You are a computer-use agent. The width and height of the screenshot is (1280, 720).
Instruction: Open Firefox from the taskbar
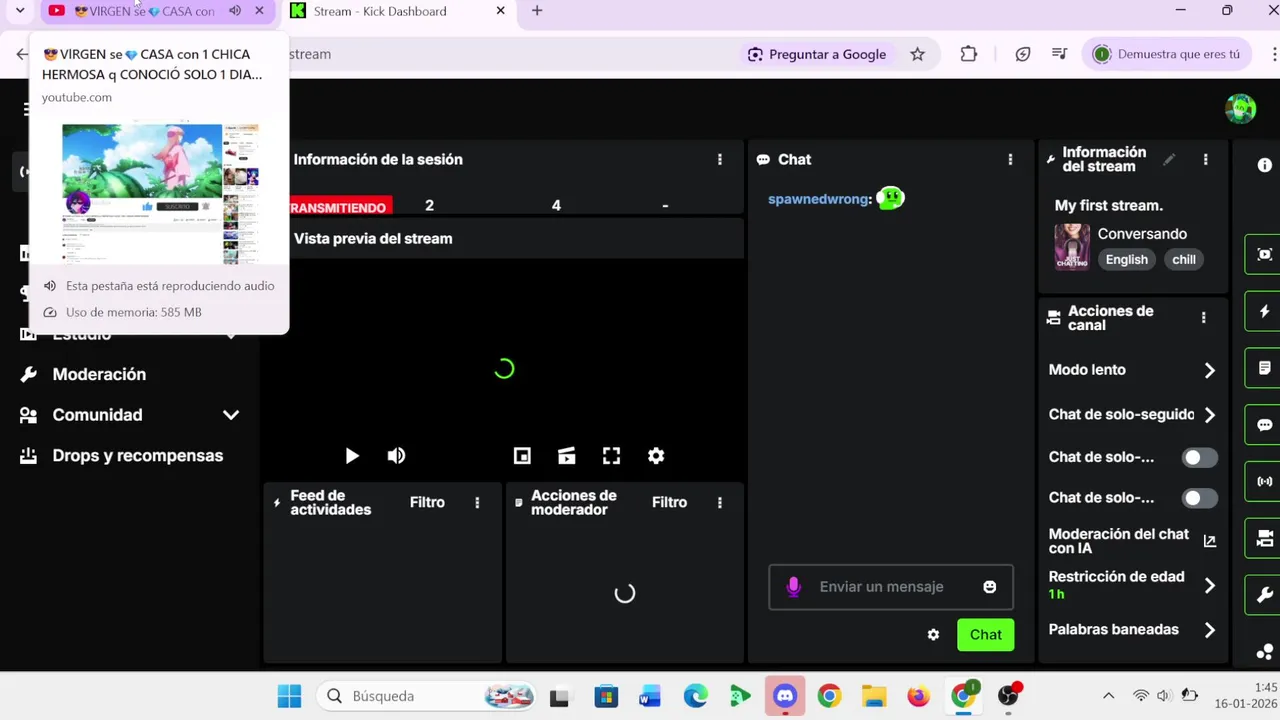point(918,696)
